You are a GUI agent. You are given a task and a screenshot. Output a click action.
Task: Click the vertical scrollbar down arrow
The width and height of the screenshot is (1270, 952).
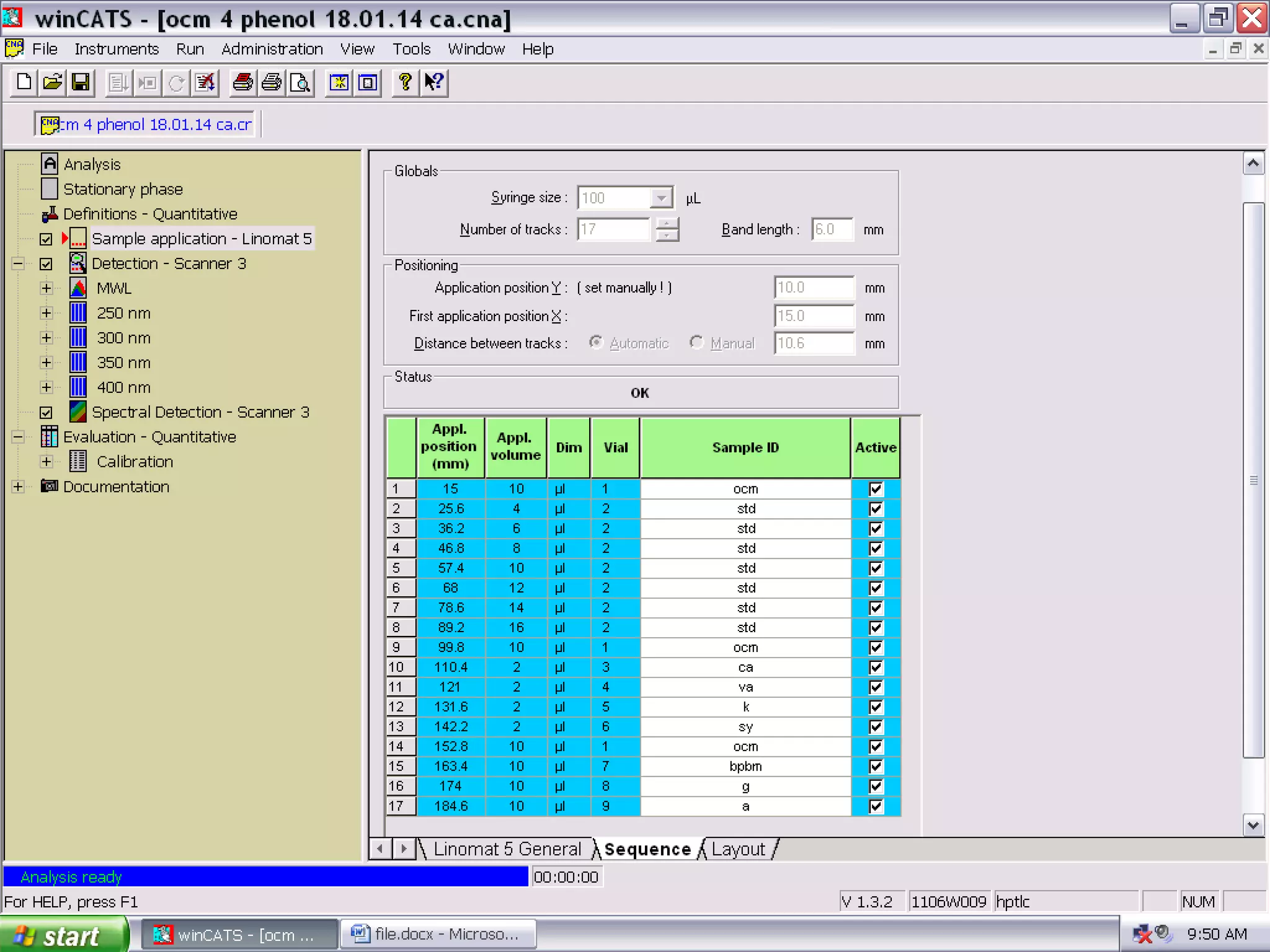tap(1253, 826)
